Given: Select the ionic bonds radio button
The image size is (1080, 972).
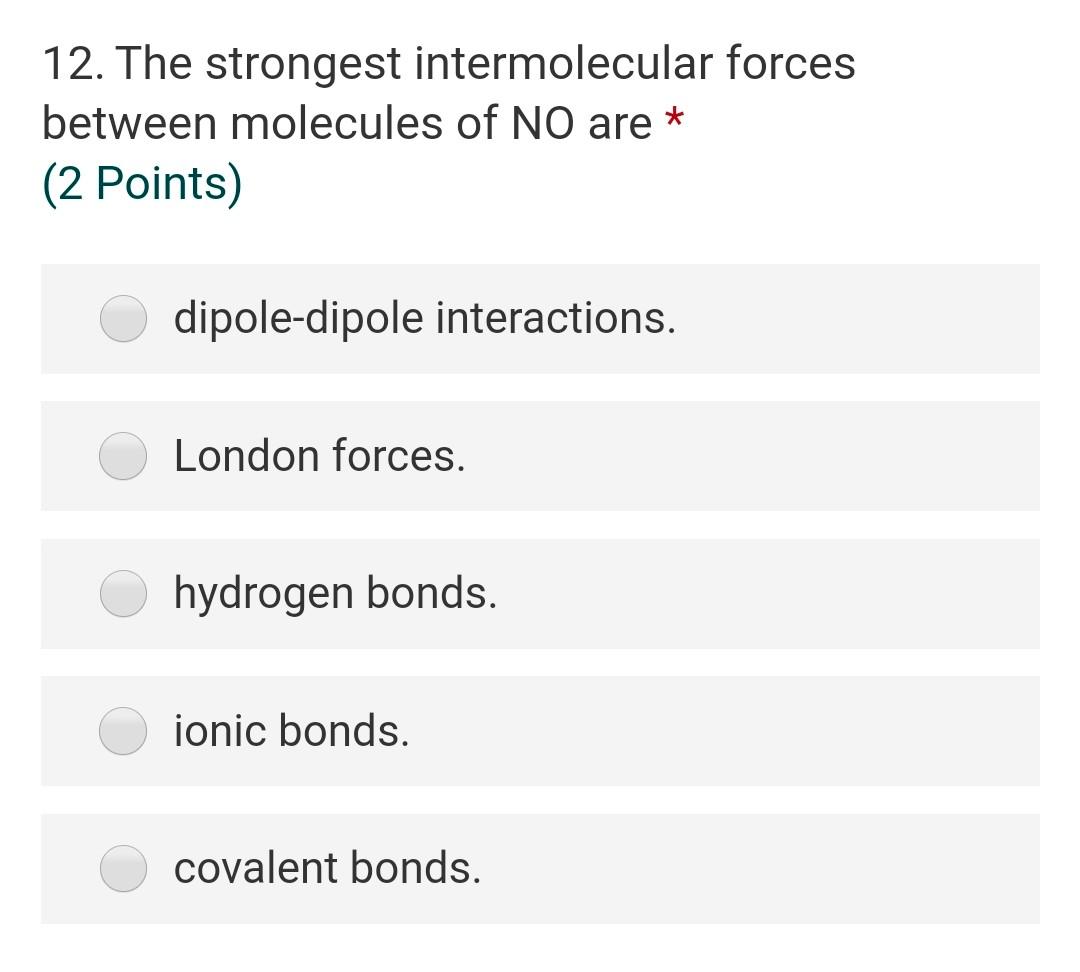Looking at the screenshot, I should click(121, 730).
